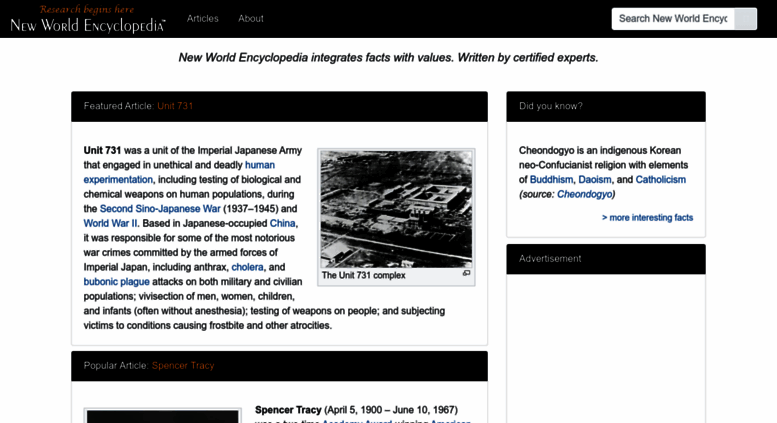Click the tagline 'integrates facts with values'
The height and width of the screenshot is (423, 777).
pyautogui.click(x=382, y=58)
